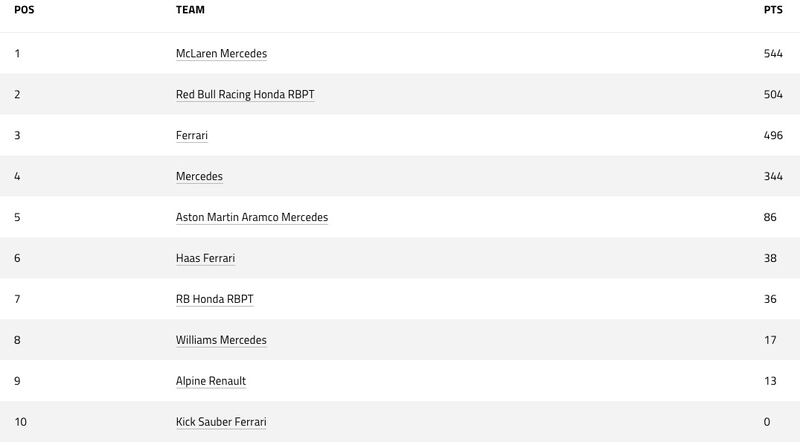Open the Alpine Renault team link
The image size is (800, 445).
(210, 382)
